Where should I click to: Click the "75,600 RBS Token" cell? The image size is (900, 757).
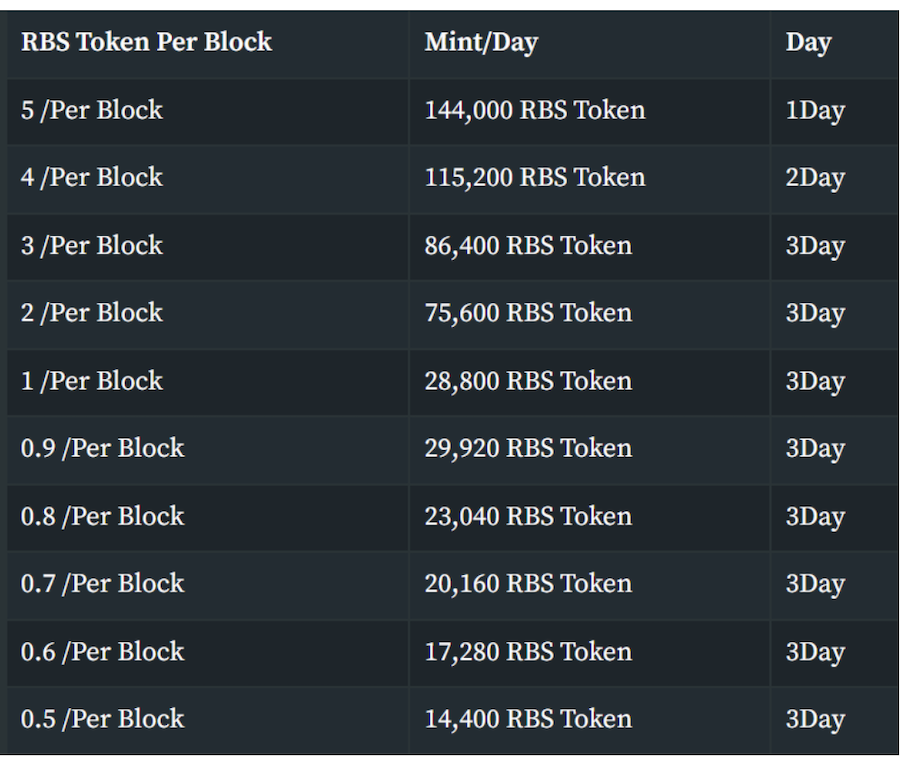[528, 313]
